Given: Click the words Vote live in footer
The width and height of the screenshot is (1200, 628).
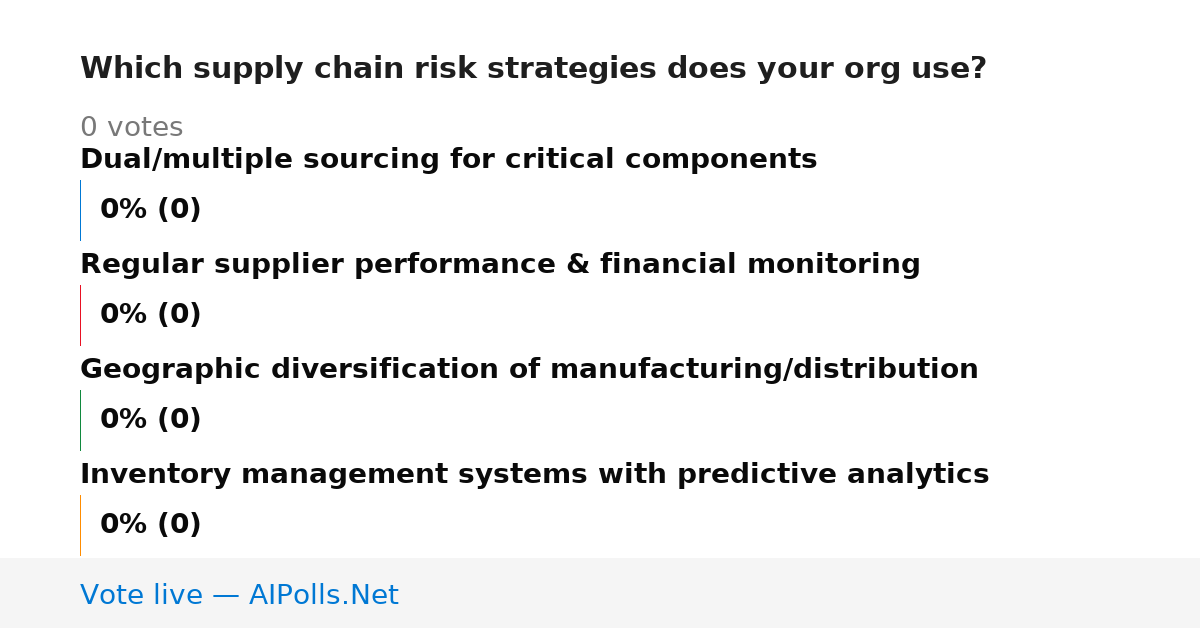Looking at the screenshot, I should (141, 595).
